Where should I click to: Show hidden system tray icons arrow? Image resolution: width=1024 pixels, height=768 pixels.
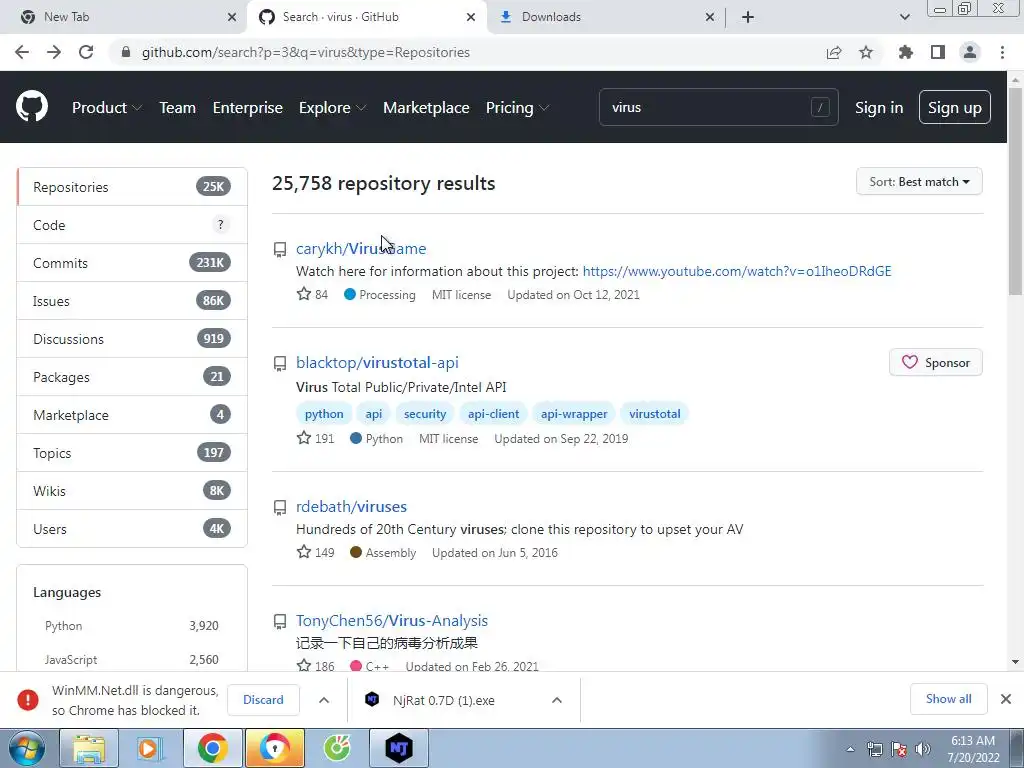(850, 750)
